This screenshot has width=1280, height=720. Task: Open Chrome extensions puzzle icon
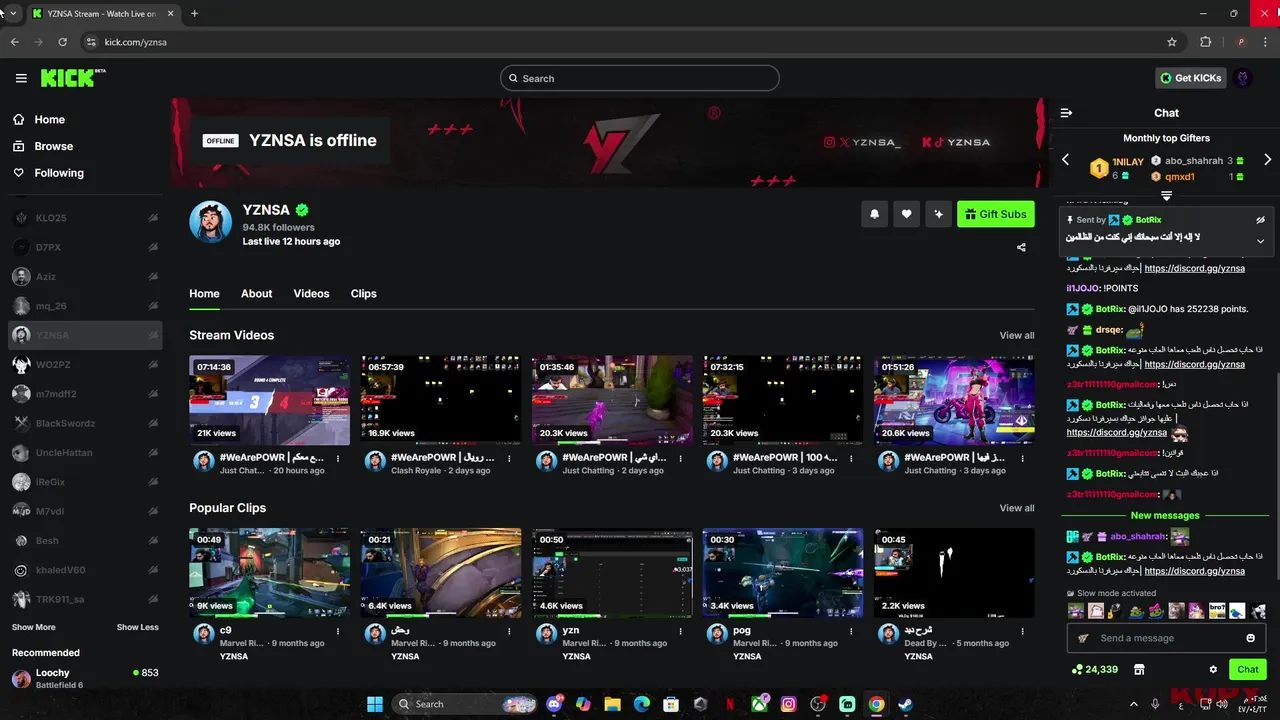(x=1205, y=42)
